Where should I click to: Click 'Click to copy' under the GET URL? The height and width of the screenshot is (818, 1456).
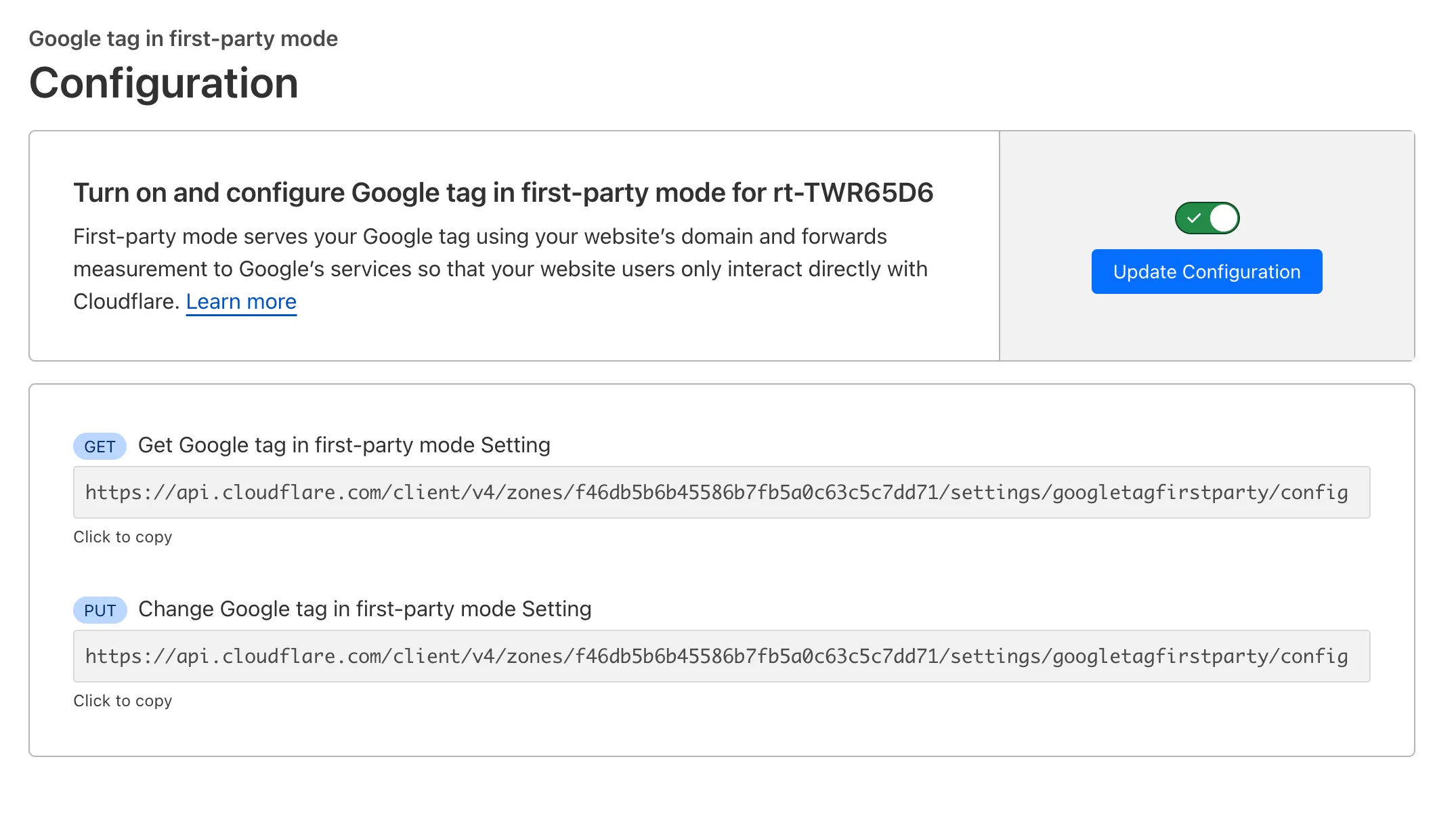pyautogui.click(x=123, y=536)
